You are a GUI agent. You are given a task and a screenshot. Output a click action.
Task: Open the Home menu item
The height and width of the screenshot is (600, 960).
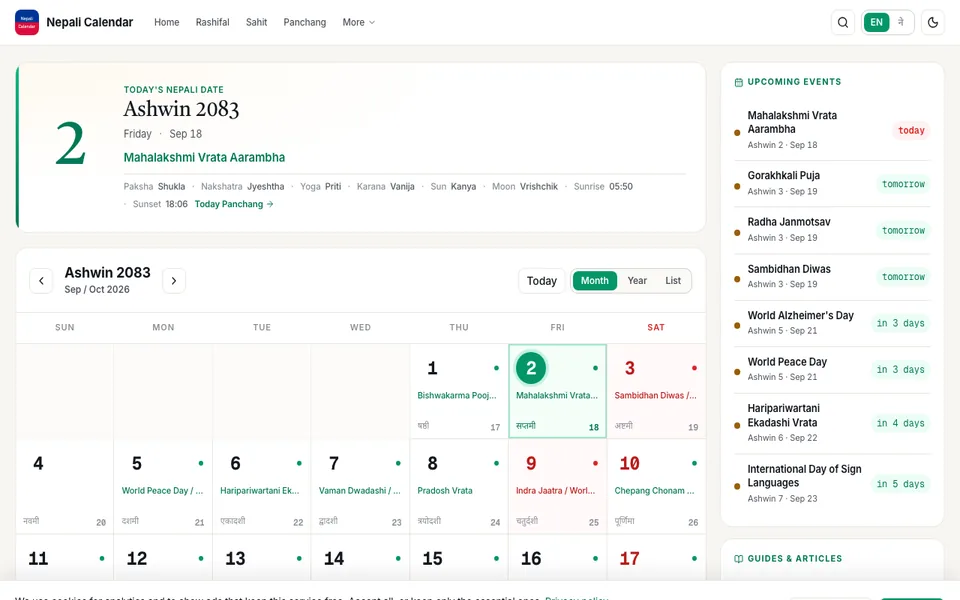pos(167,23)
